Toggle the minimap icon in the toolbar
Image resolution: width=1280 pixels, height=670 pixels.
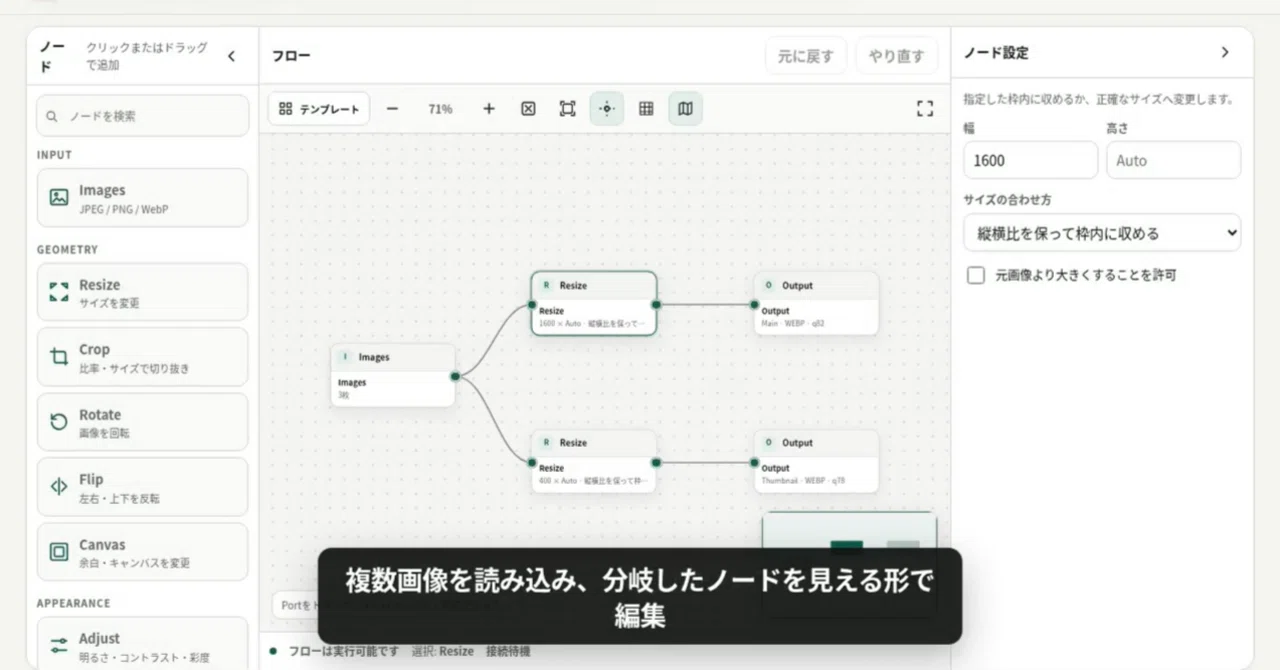pyautogui.click(x=685, y=109)
